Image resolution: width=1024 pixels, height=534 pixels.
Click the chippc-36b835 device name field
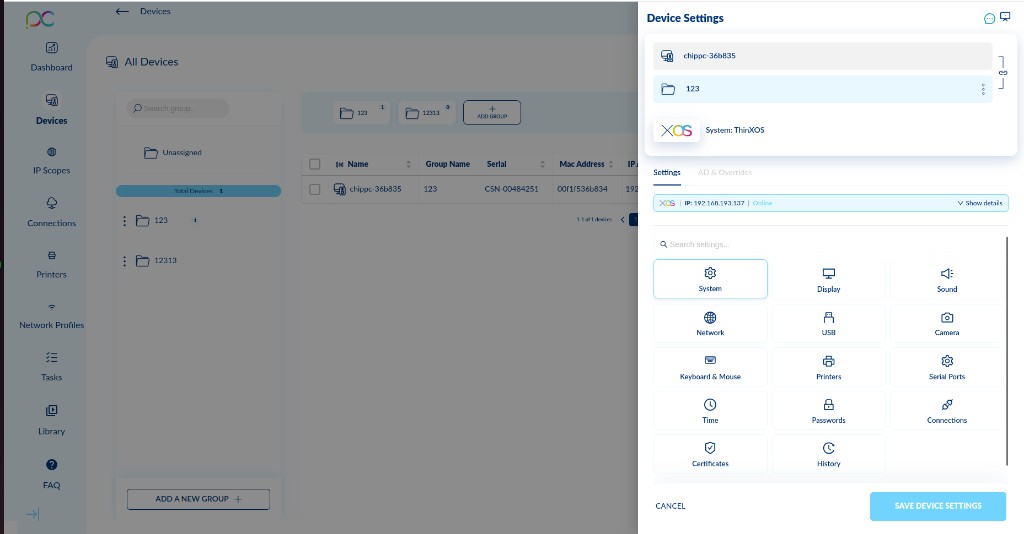[823, 56]
